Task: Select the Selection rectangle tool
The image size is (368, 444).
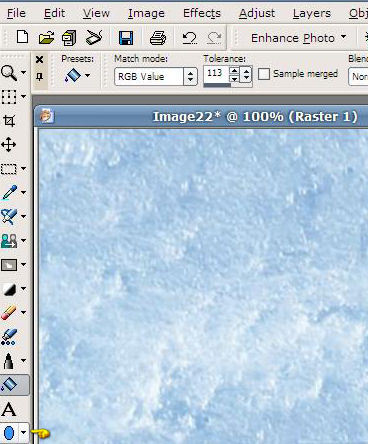Action: [9, 169]
